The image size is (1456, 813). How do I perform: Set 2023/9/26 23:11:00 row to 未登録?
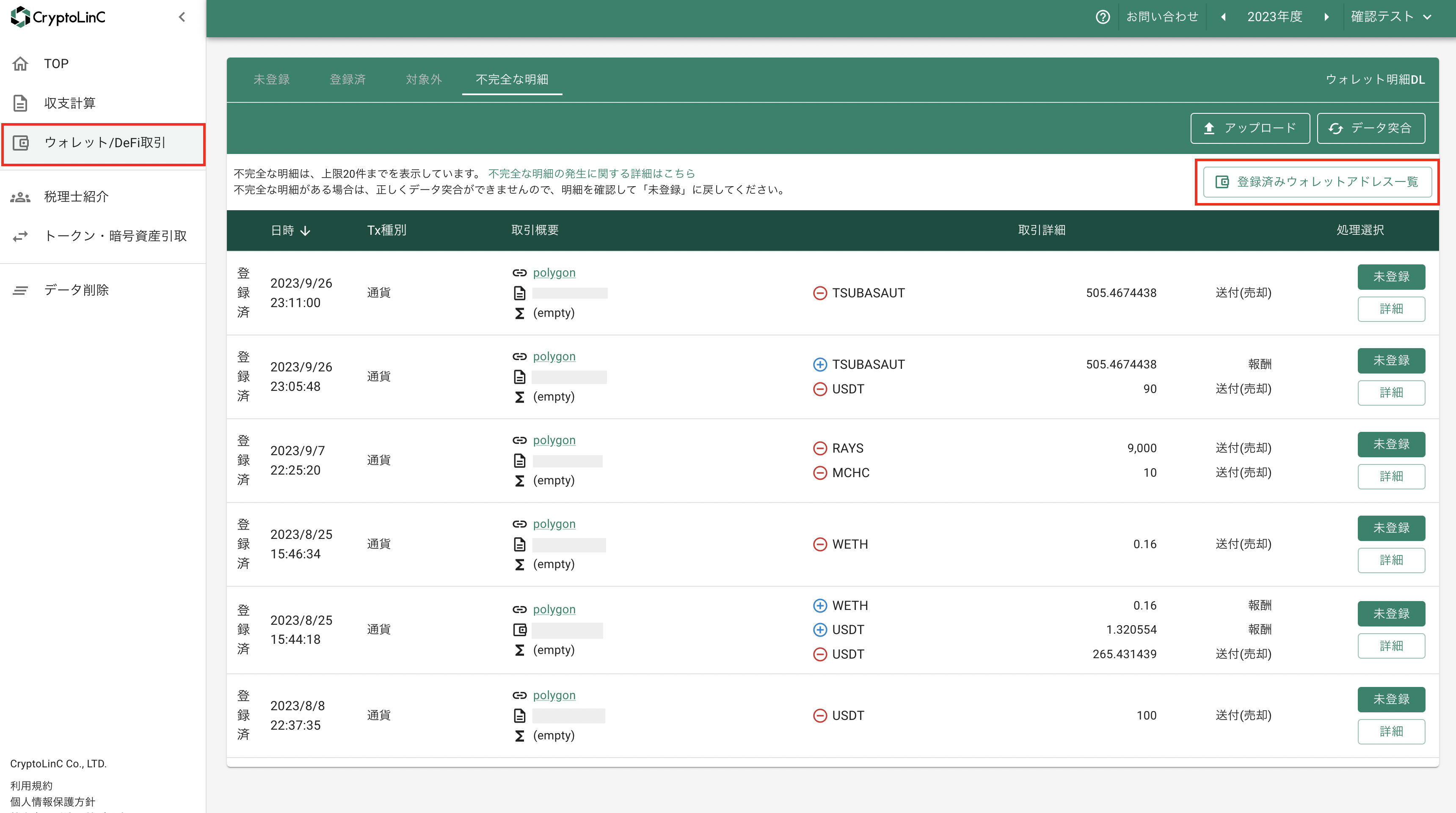(x=1391, y=277)
